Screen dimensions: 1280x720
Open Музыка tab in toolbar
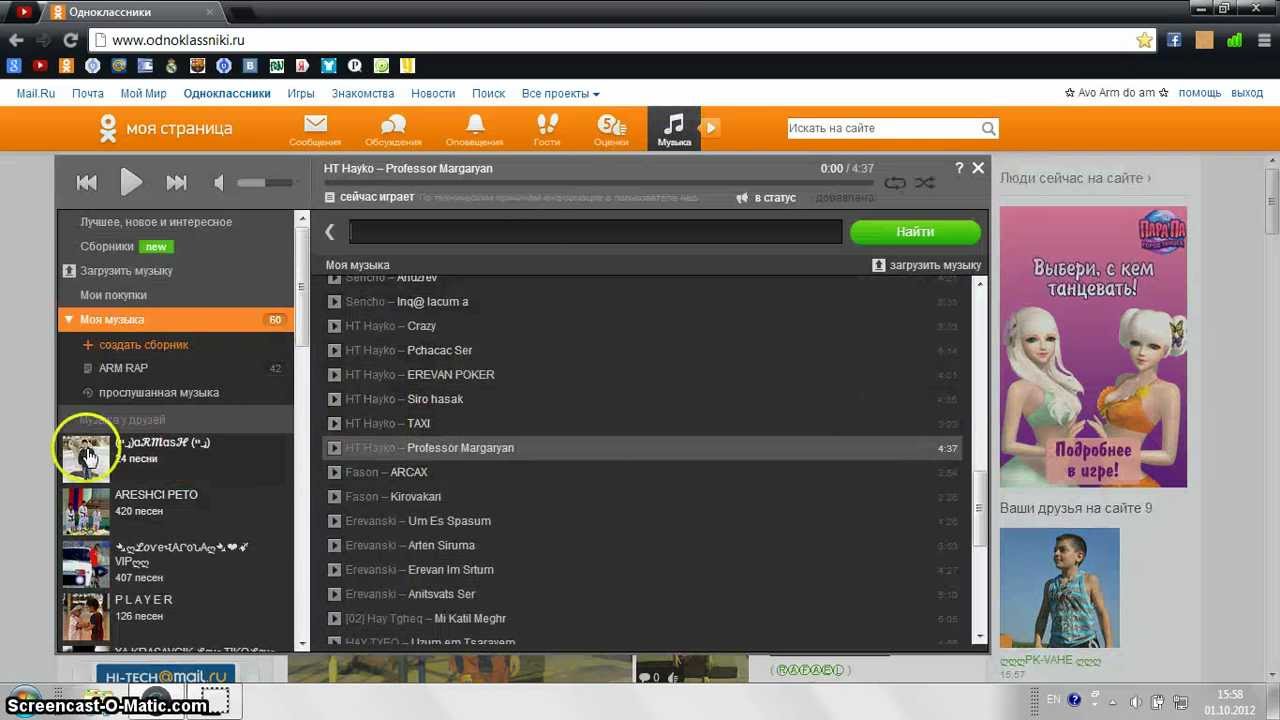tap(674, 129)
